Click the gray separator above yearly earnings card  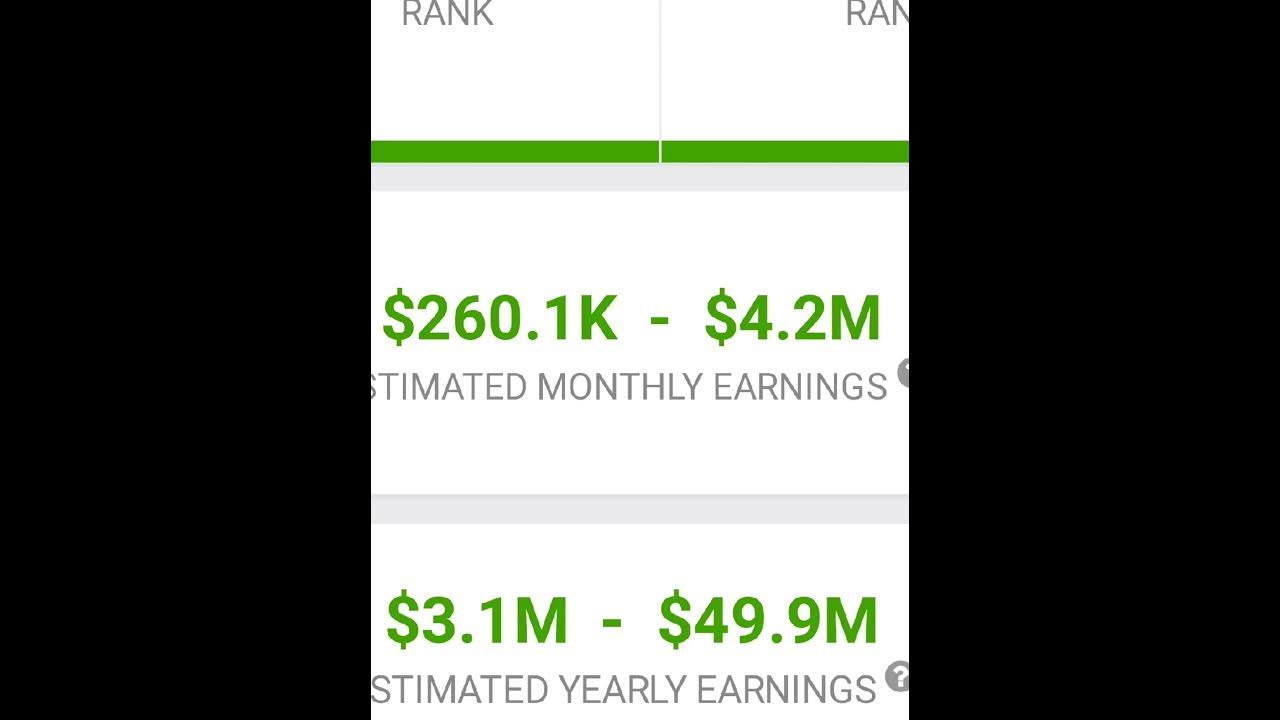coord(640,509)
